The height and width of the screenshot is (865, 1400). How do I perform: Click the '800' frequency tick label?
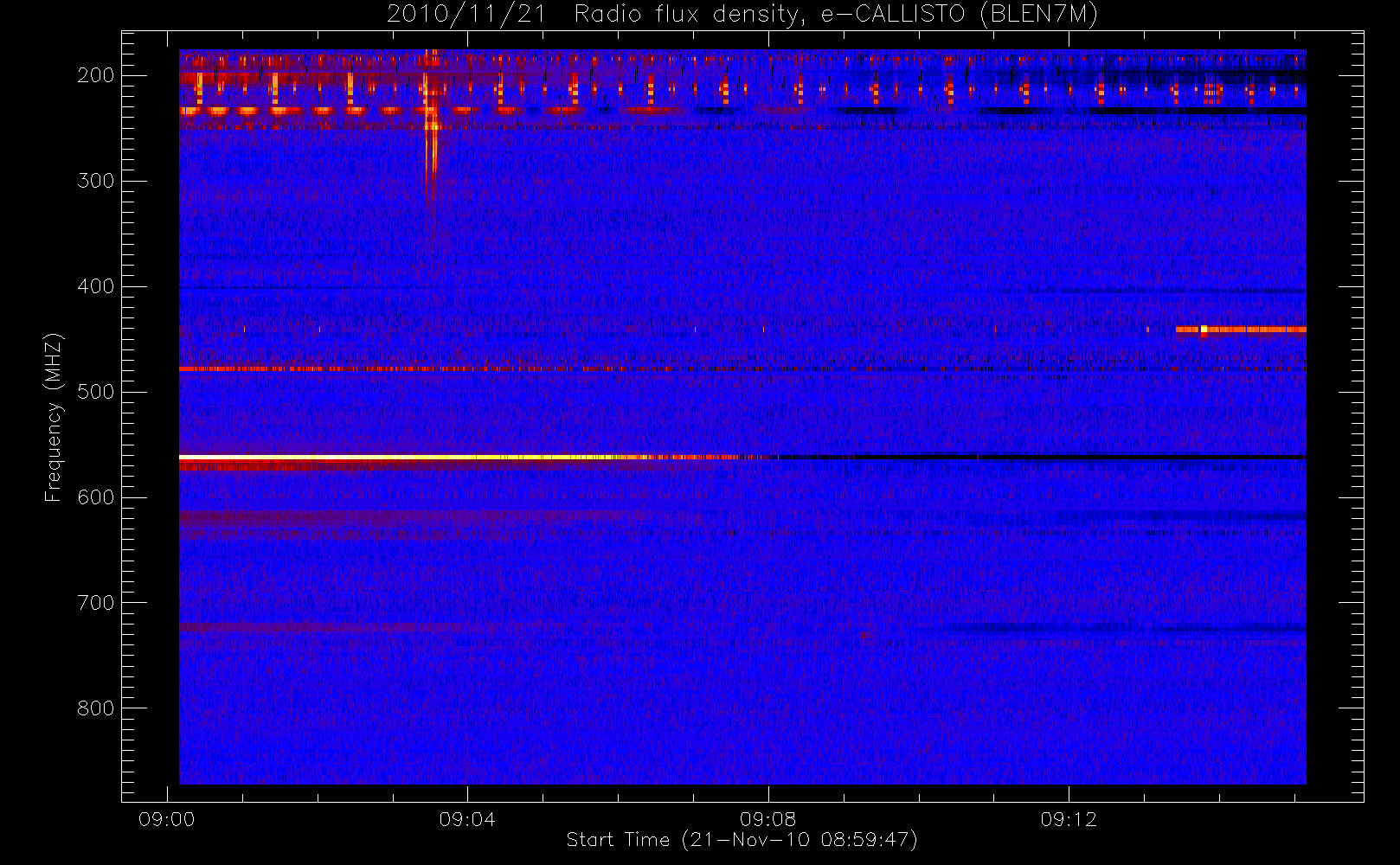coord(96,708)
